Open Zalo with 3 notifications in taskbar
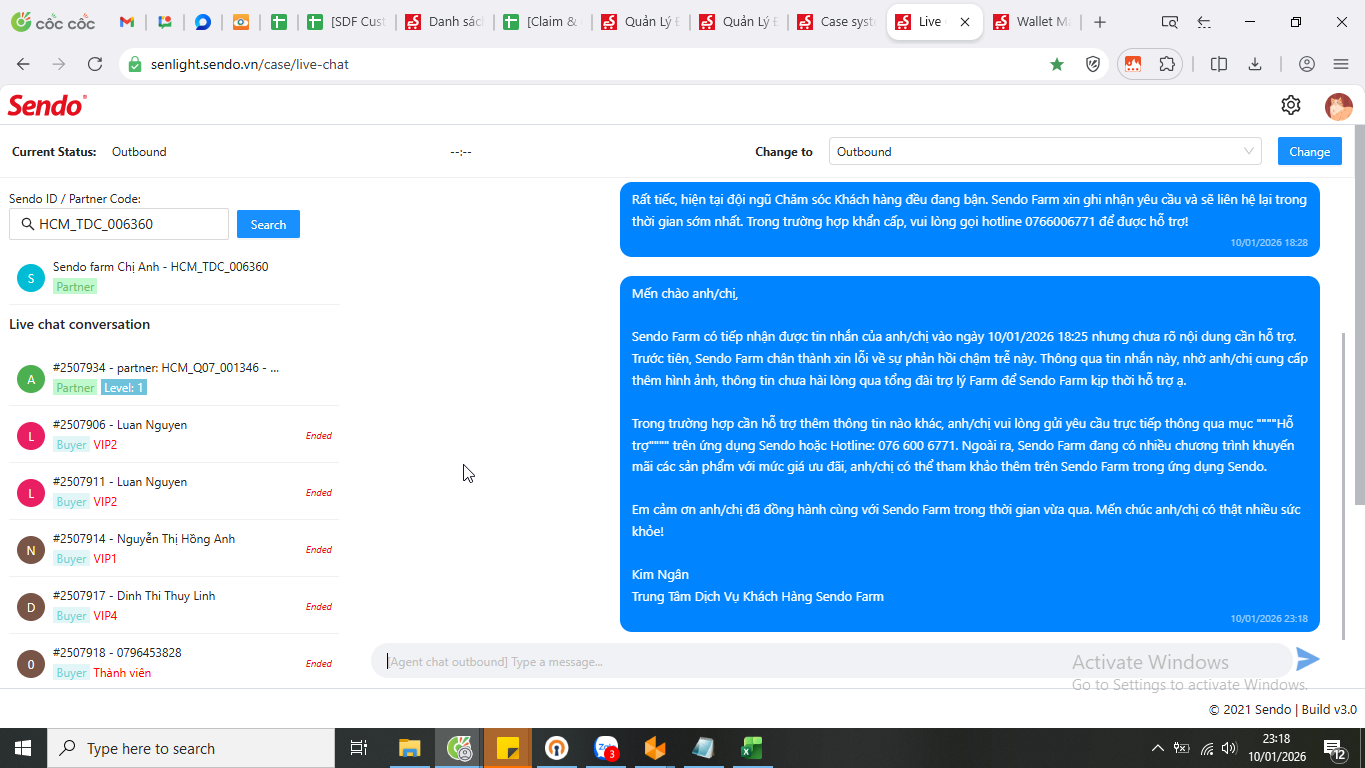 606,748
